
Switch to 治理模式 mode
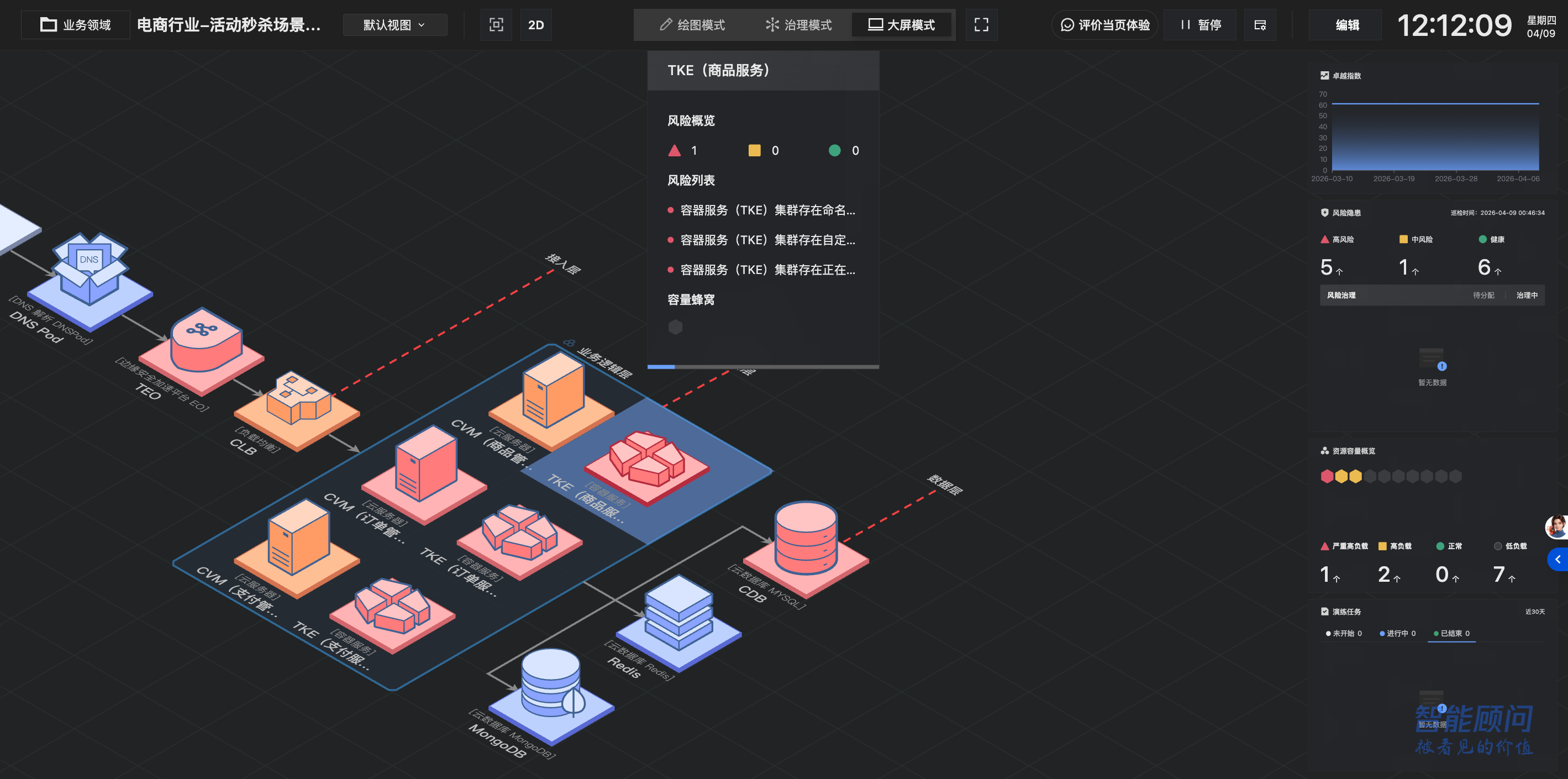point(798,25)
